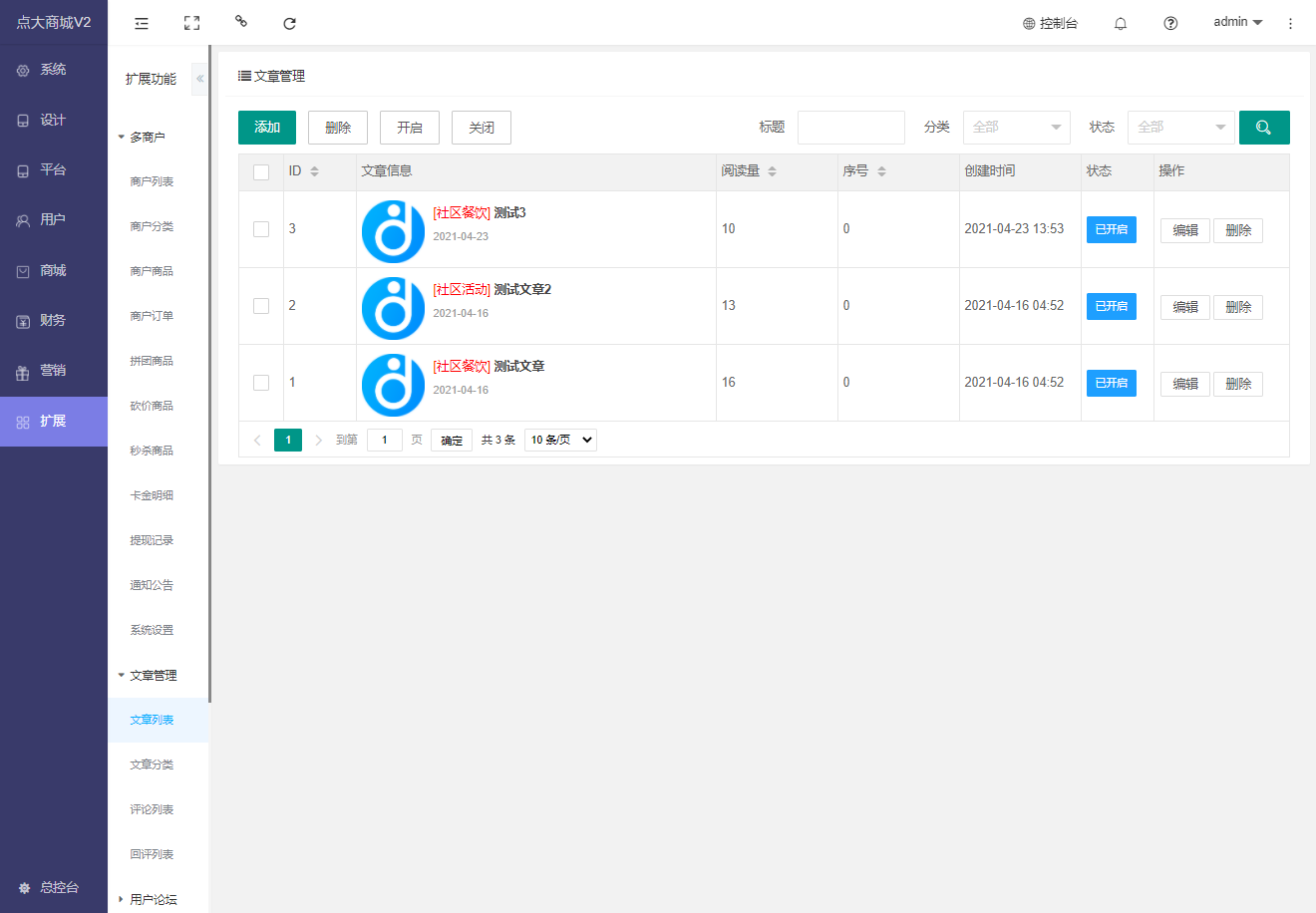Select the checkbox for article ID 1
The image size is (1316, 913).
coord(261,383)
